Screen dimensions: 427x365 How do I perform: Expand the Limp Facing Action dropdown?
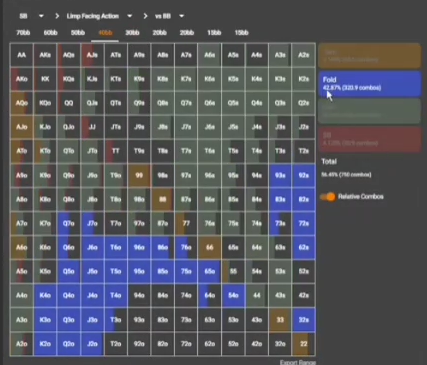click(x=99, y=16)
